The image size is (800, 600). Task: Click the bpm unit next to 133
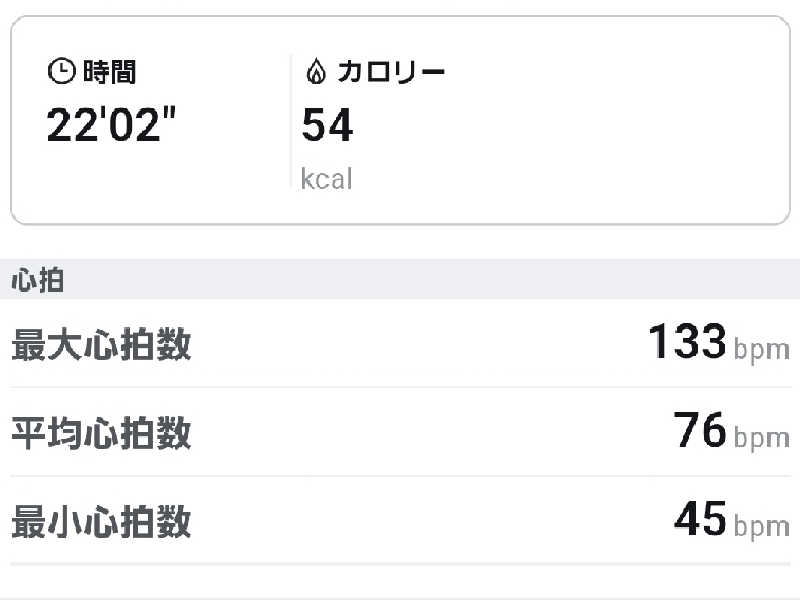761,350
